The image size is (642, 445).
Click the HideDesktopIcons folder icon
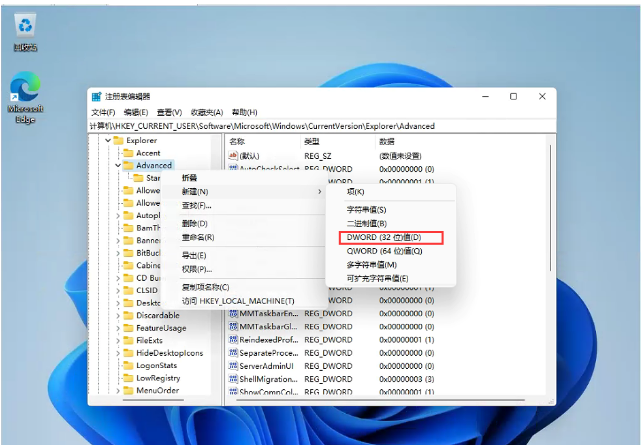pos(127,353)
